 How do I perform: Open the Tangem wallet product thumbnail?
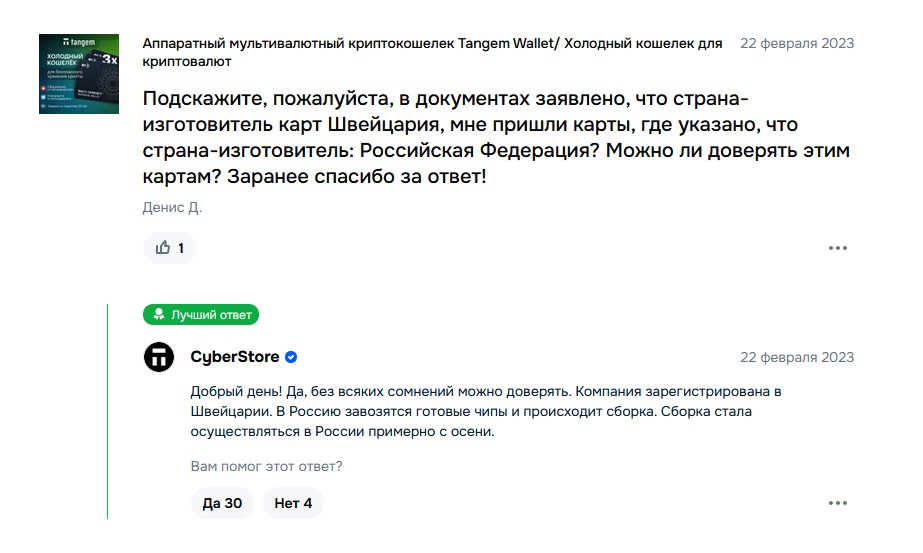point(79,74)
